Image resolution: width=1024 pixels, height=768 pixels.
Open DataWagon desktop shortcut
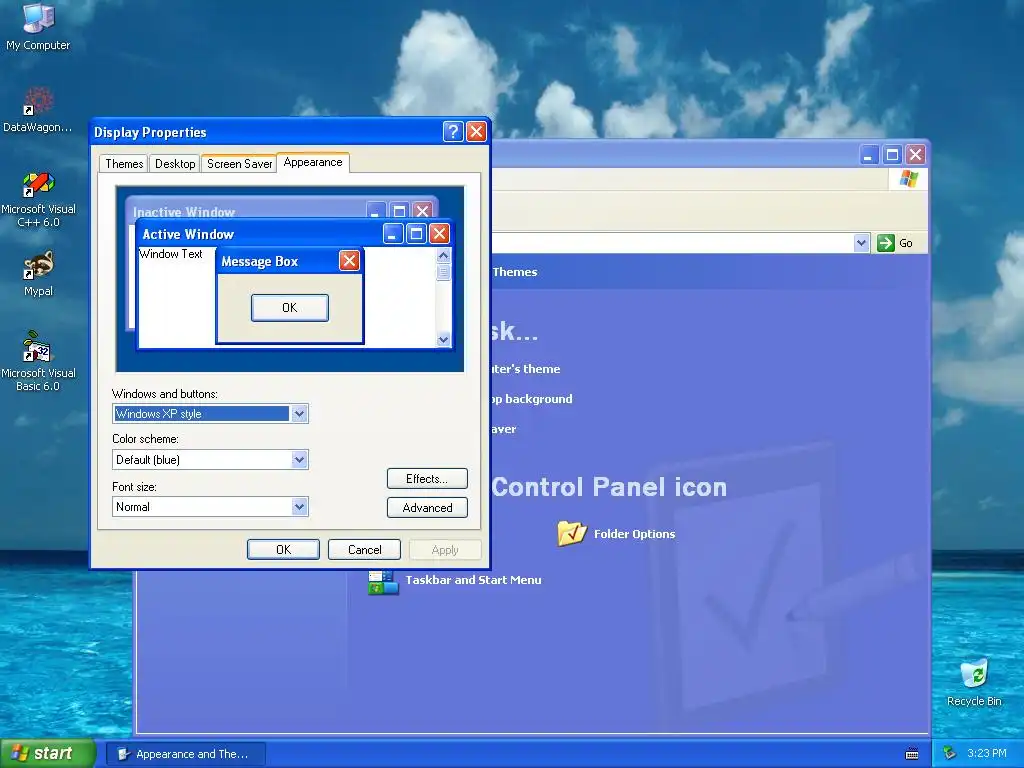[38, 110]
